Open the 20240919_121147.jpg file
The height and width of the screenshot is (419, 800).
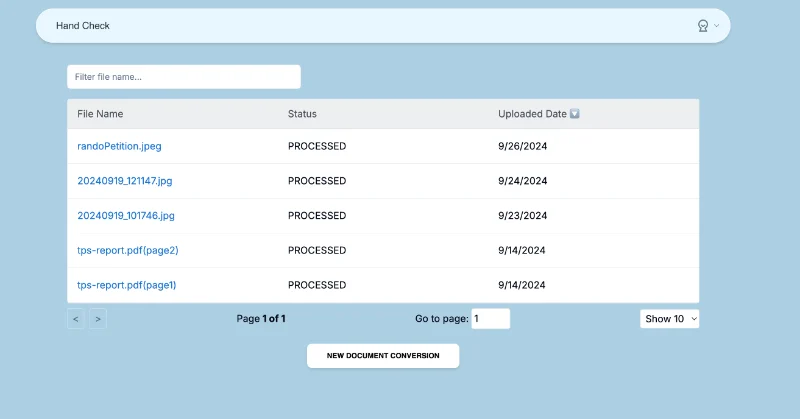[x=125, y=181]
